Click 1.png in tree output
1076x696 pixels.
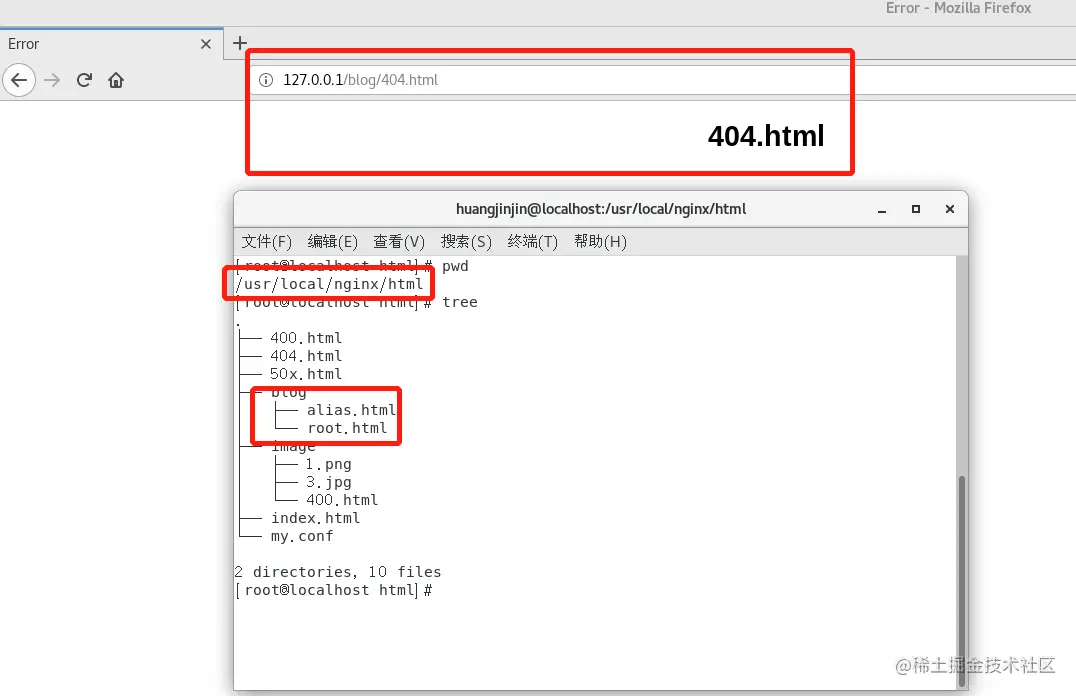click(x=328, y=464)
